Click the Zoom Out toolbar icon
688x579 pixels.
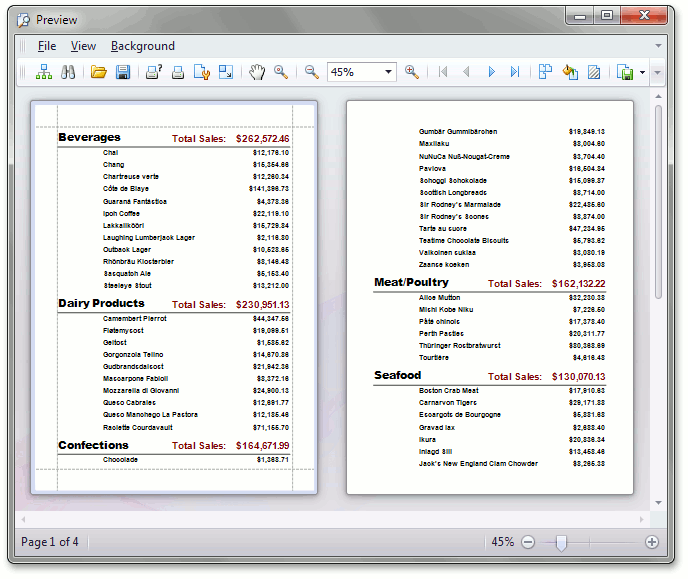point(312,72)
